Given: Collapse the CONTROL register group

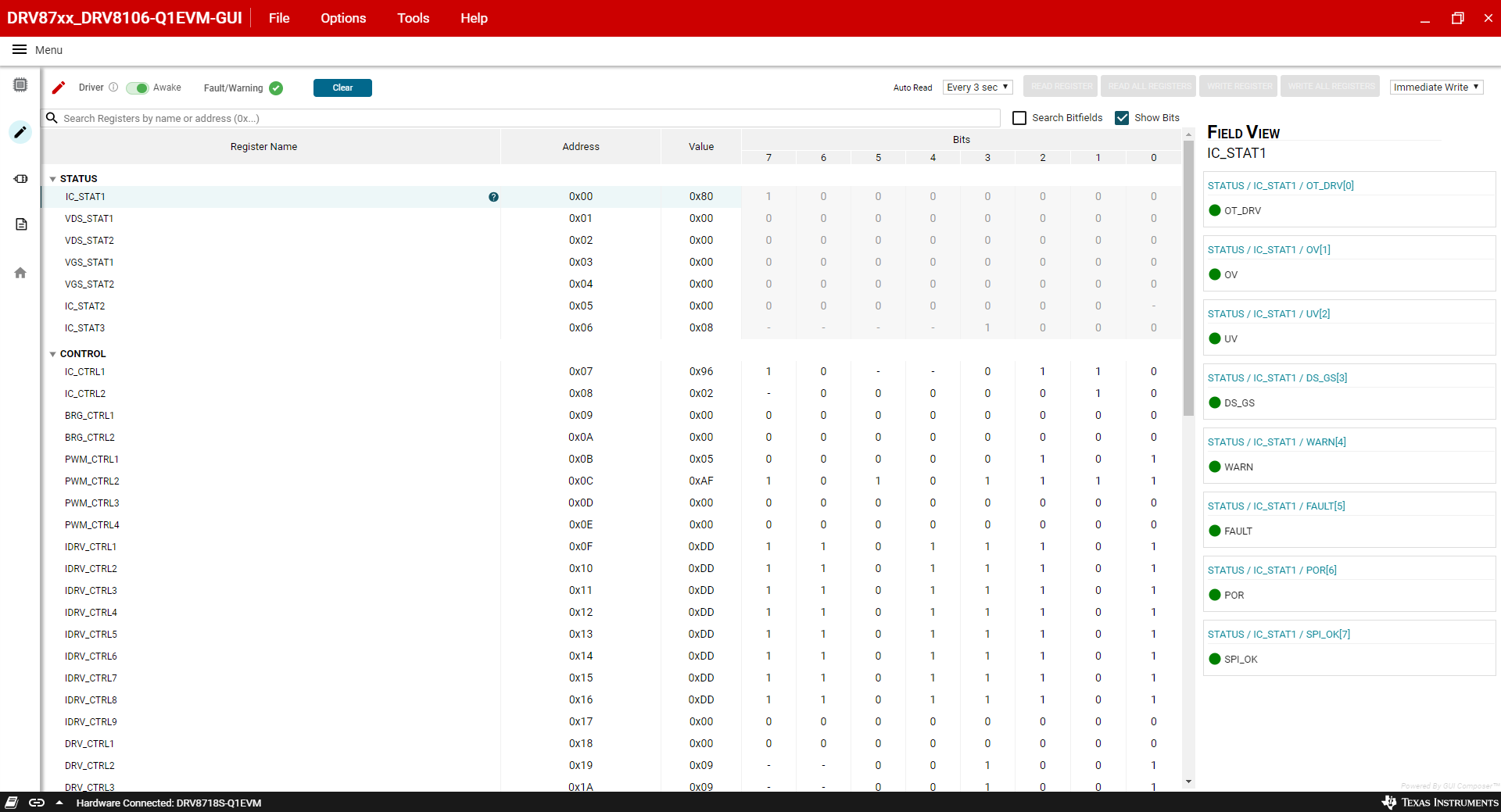Looking at the screenshot, I should click(x=53, y=354).
